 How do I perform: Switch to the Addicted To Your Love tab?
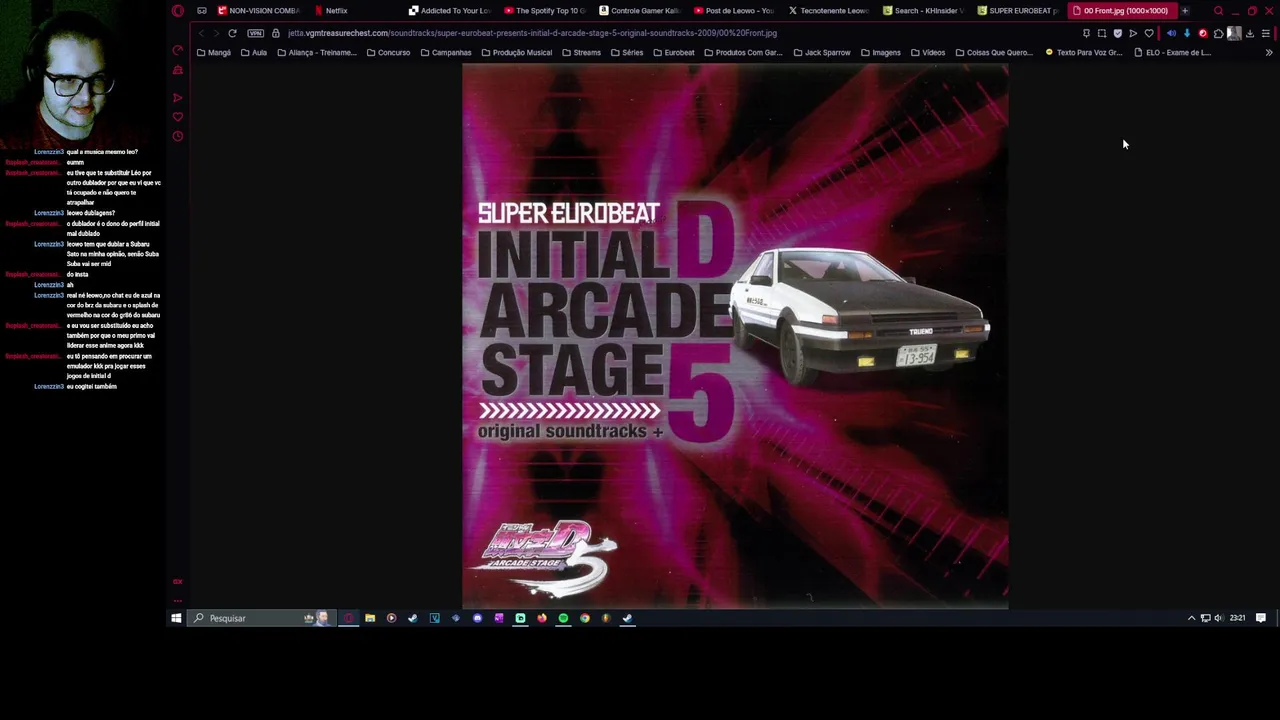click(450, 11)
